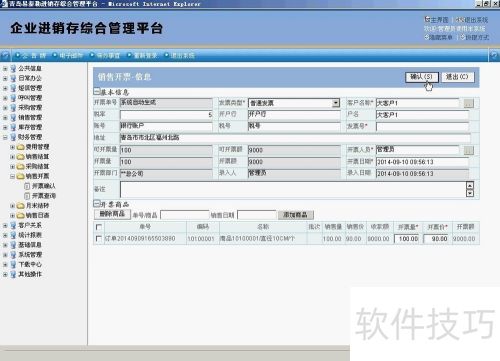Collapse the 基本信息 section toggle
The image size is (500, 361).
click(97, 91)
